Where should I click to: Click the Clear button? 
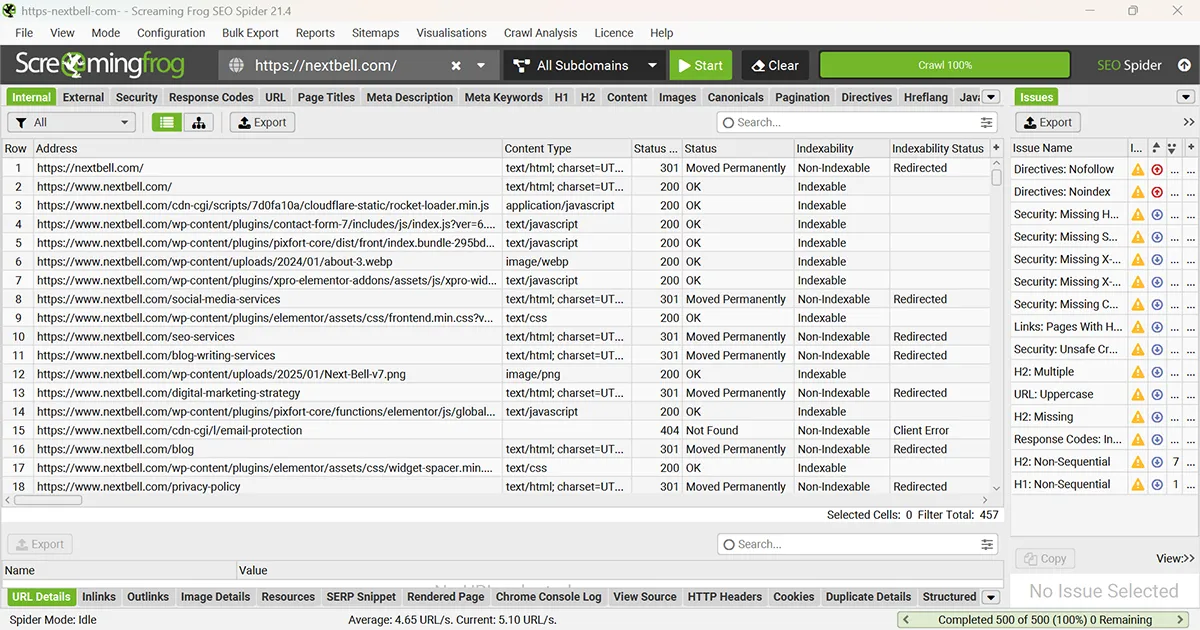coord(774,65)
